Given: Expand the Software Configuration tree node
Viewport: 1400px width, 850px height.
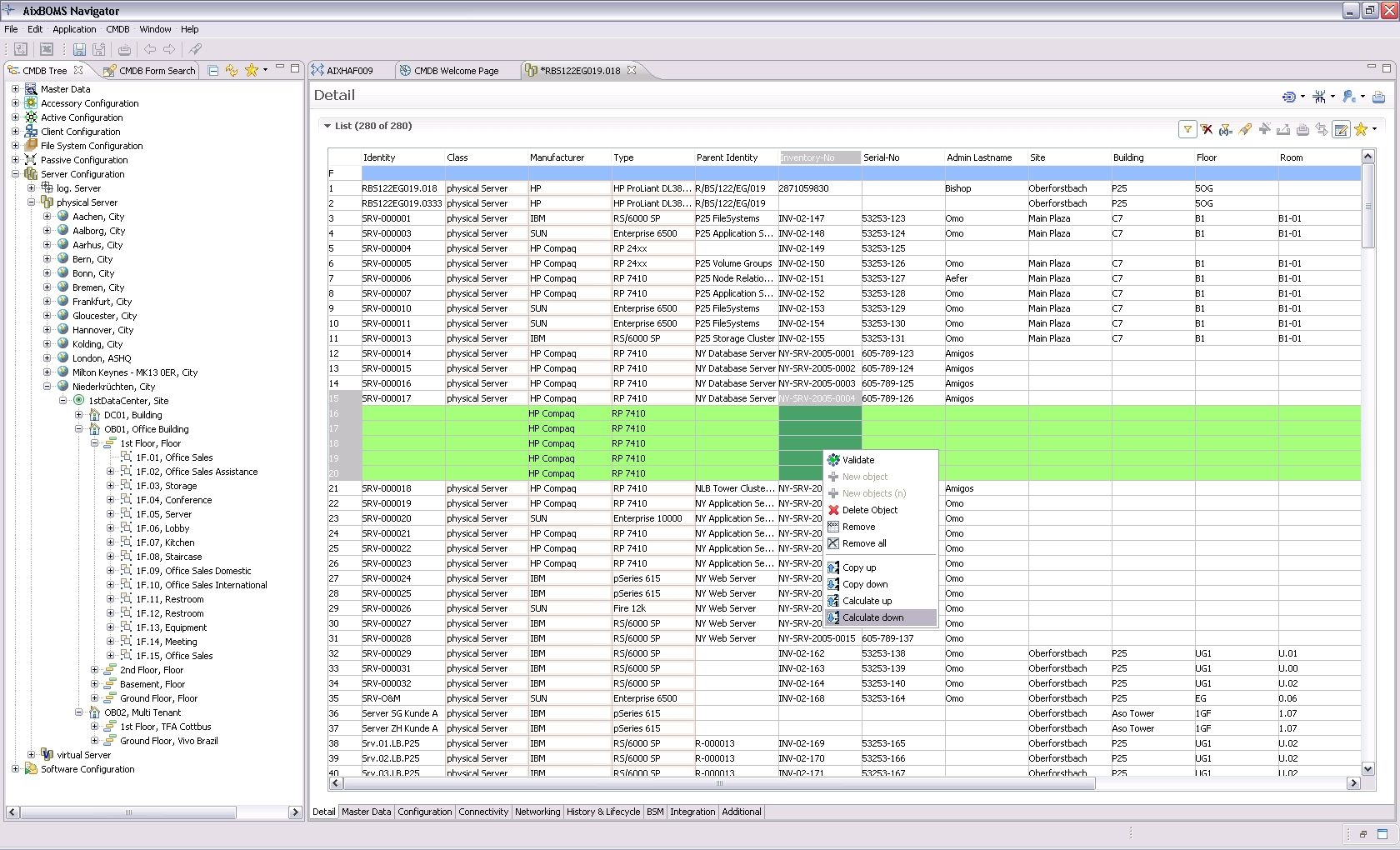Looking at the screenshot, I should coord(15,769).
